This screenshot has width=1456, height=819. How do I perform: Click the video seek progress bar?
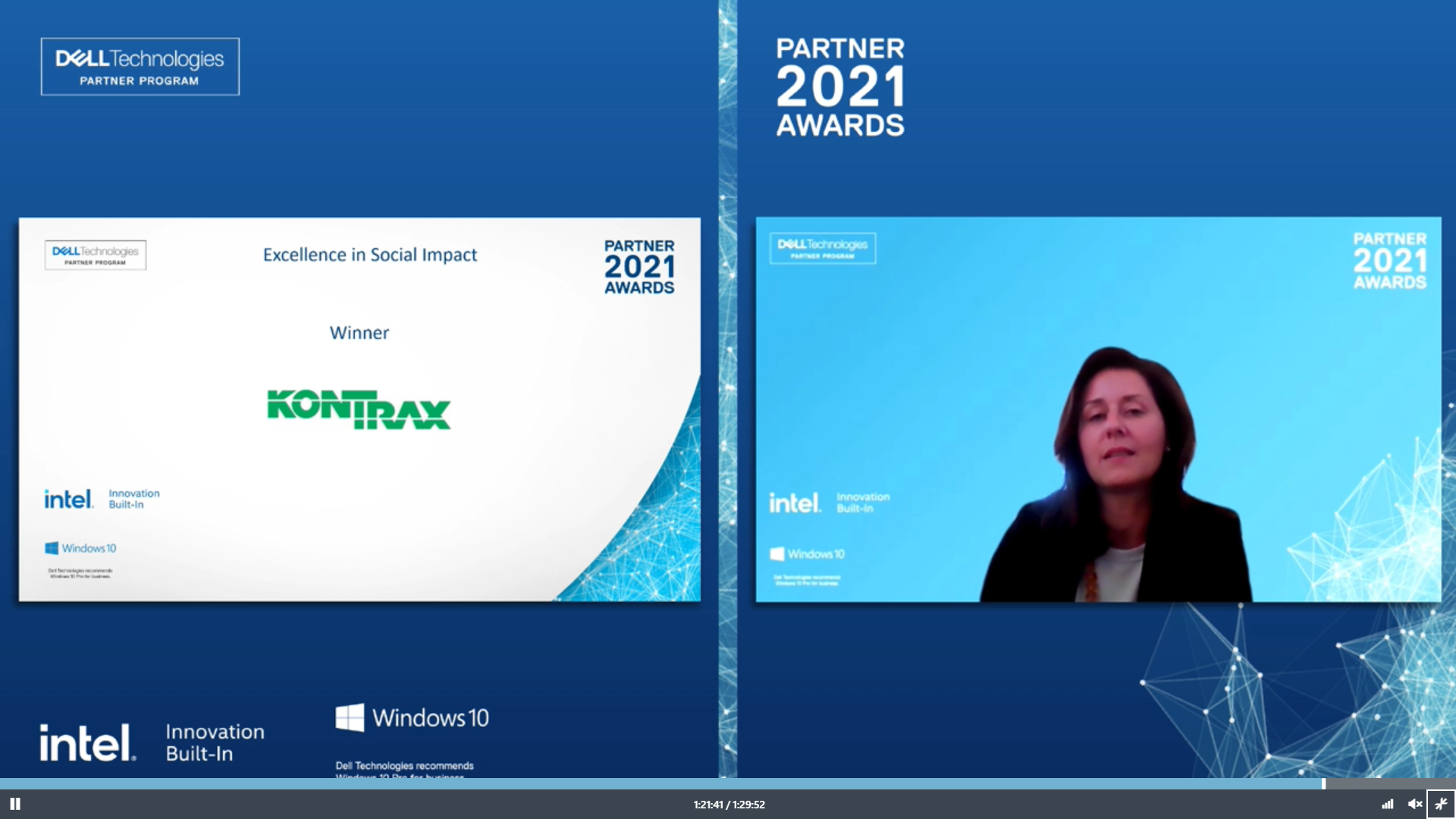click(x=728, y=783)
